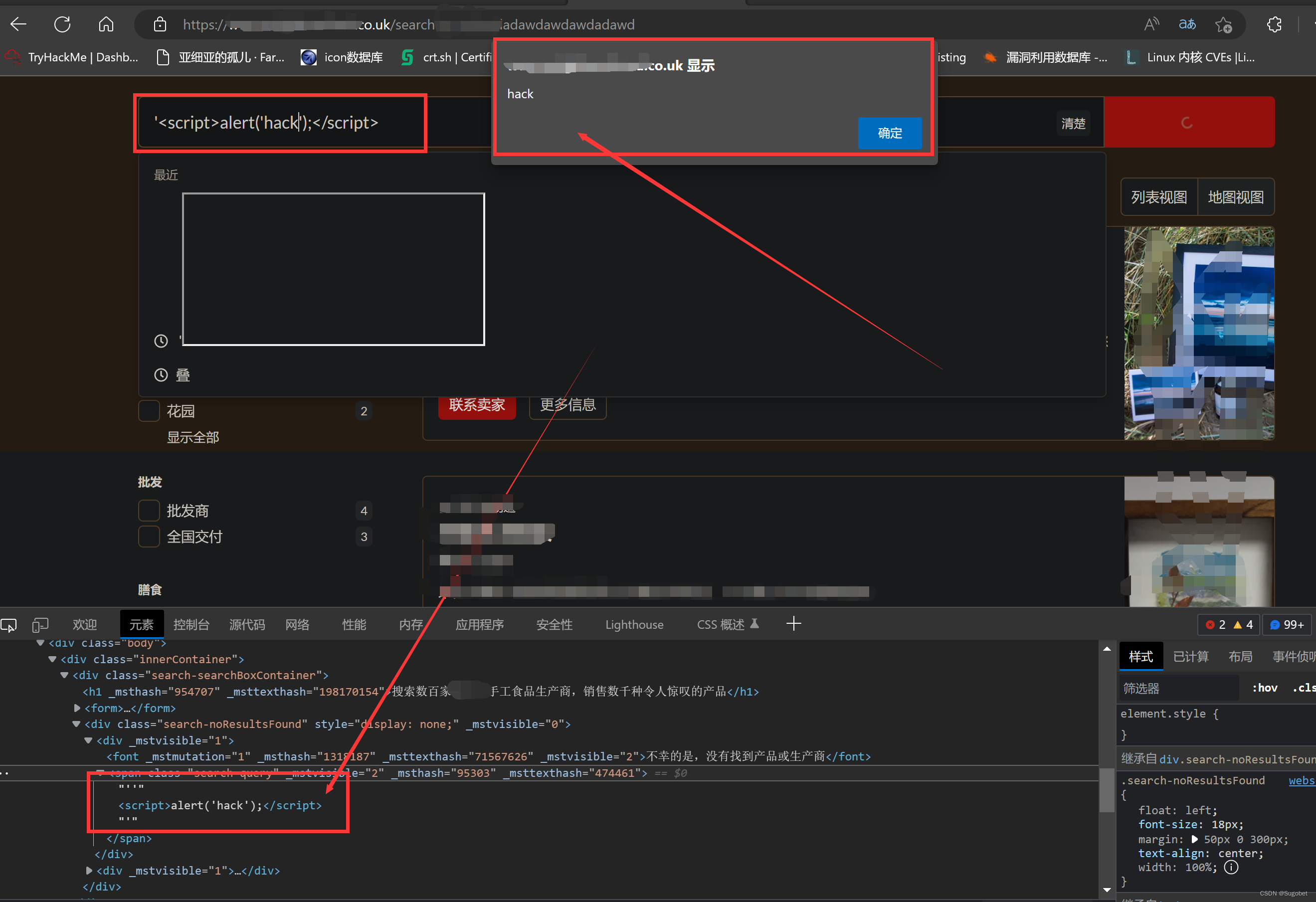Switch to the CSS 概述 tab
Screen dimensions: 1316x902
[x=727, y=625]
